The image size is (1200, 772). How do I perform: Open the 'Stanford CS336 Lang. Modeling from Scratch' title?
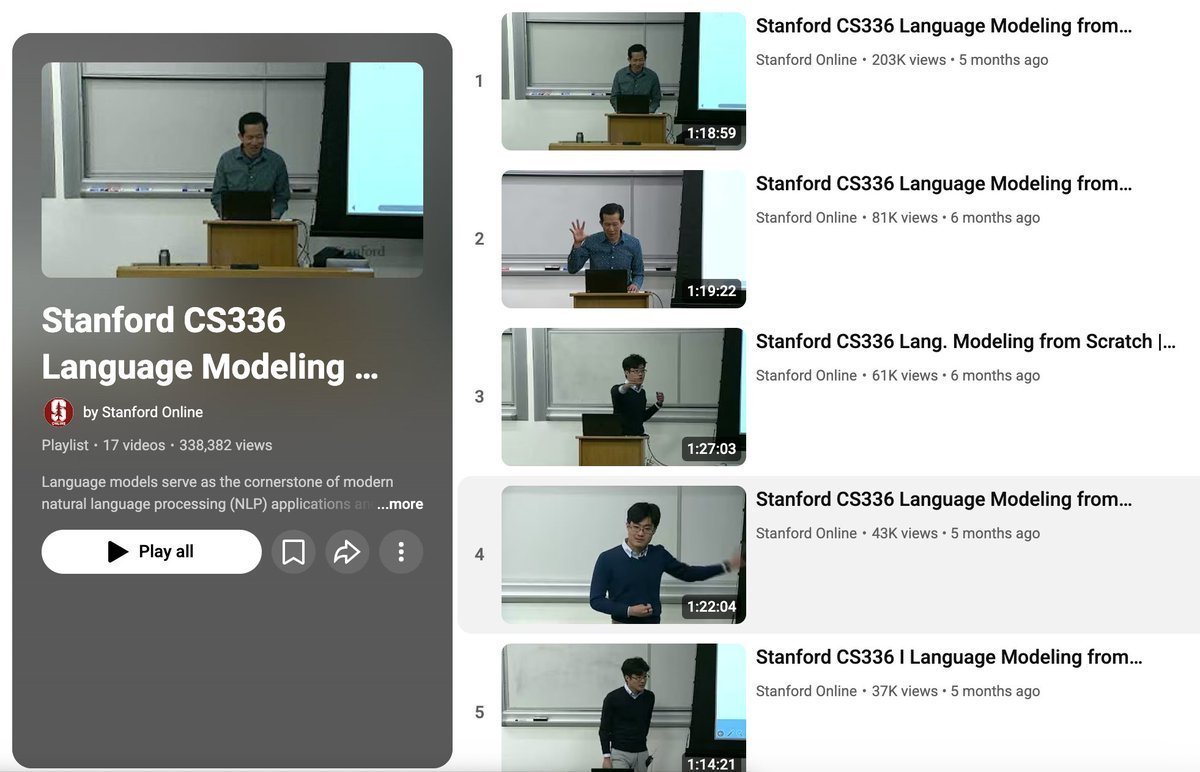pos(965,342)
